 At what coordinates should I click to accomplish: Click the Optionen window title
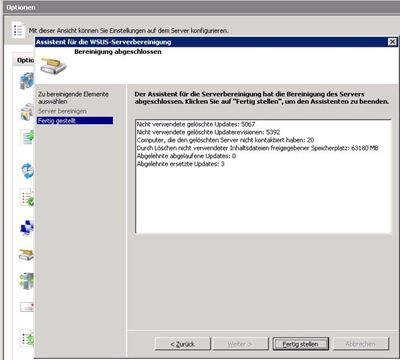pyautogui.click(x=21, y=7)
